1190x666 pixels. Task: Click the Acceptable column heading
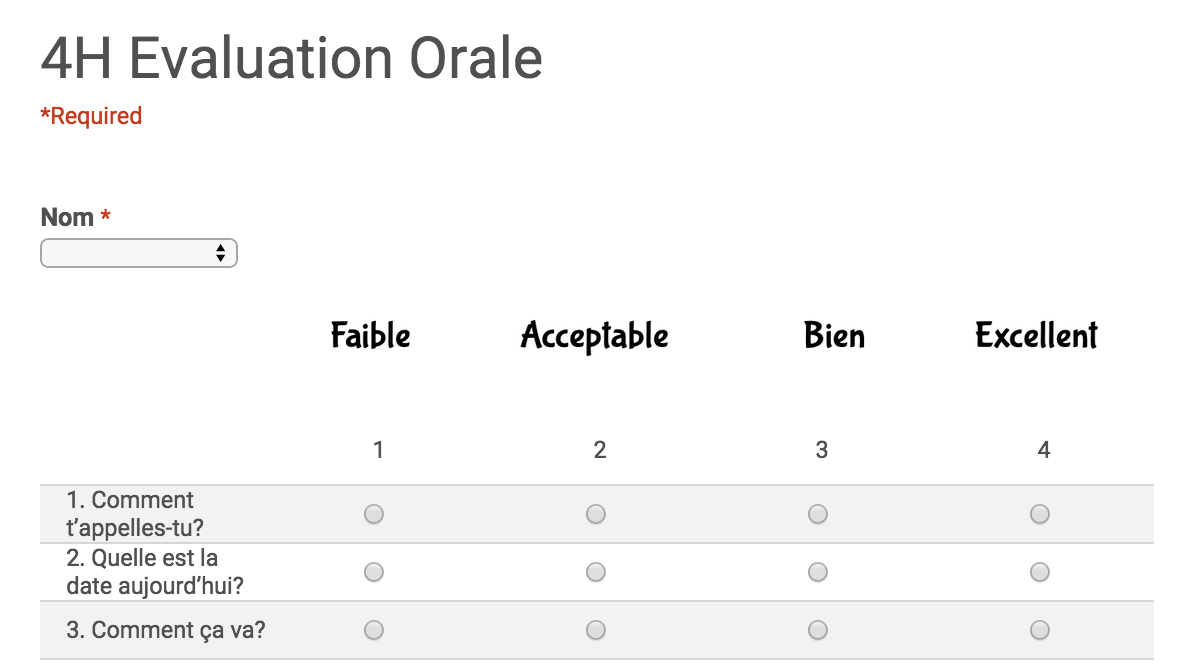(595, 336)
